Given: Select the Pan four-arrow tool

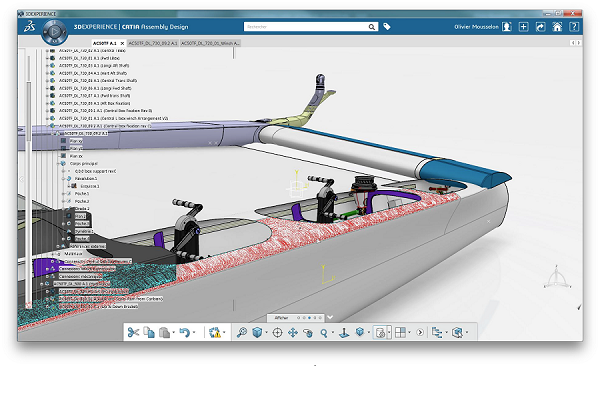Looking at the screenshot, I should point(293,333).
